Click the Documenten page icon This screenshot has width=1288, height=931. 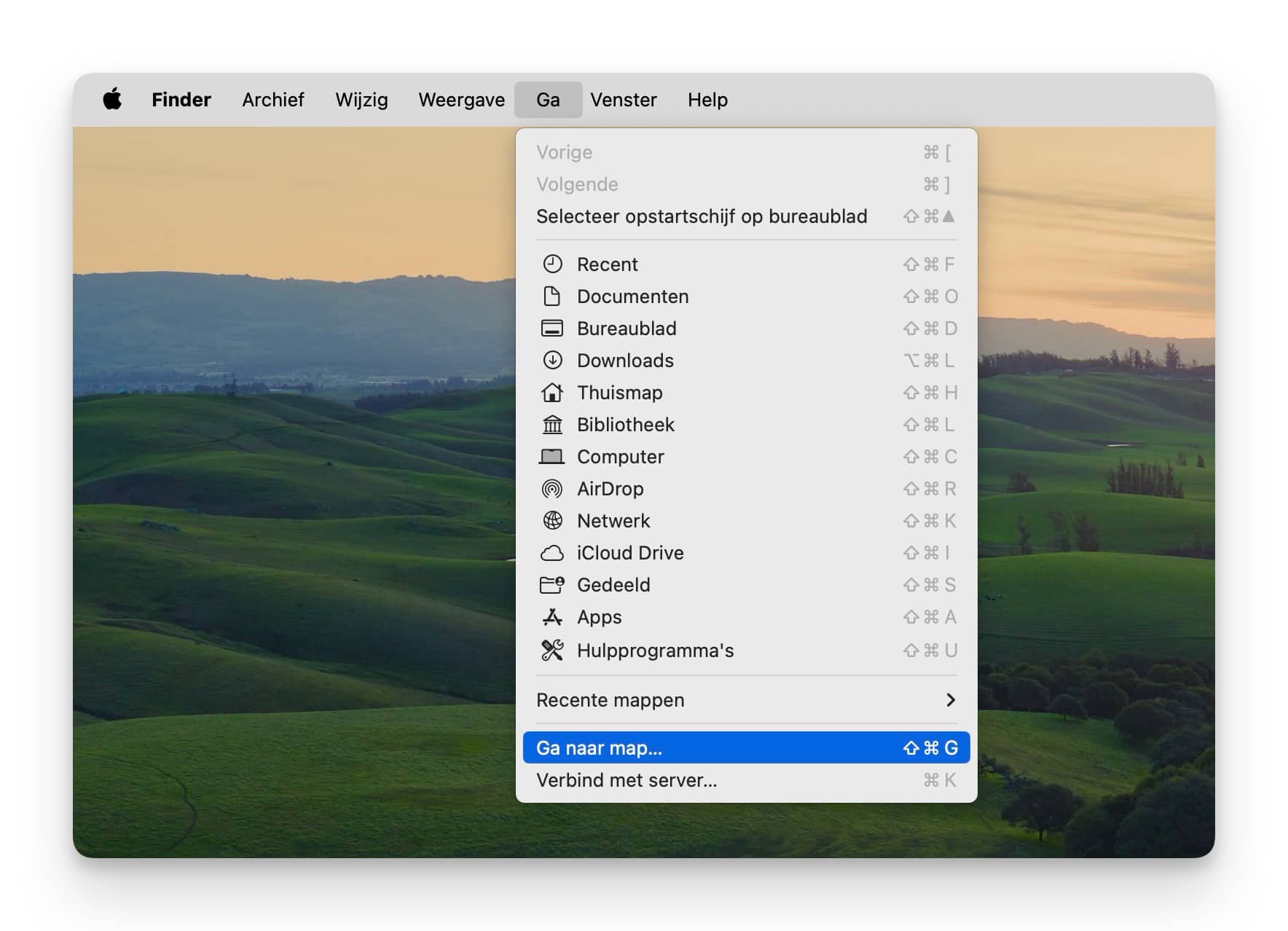tap(552, 296)
